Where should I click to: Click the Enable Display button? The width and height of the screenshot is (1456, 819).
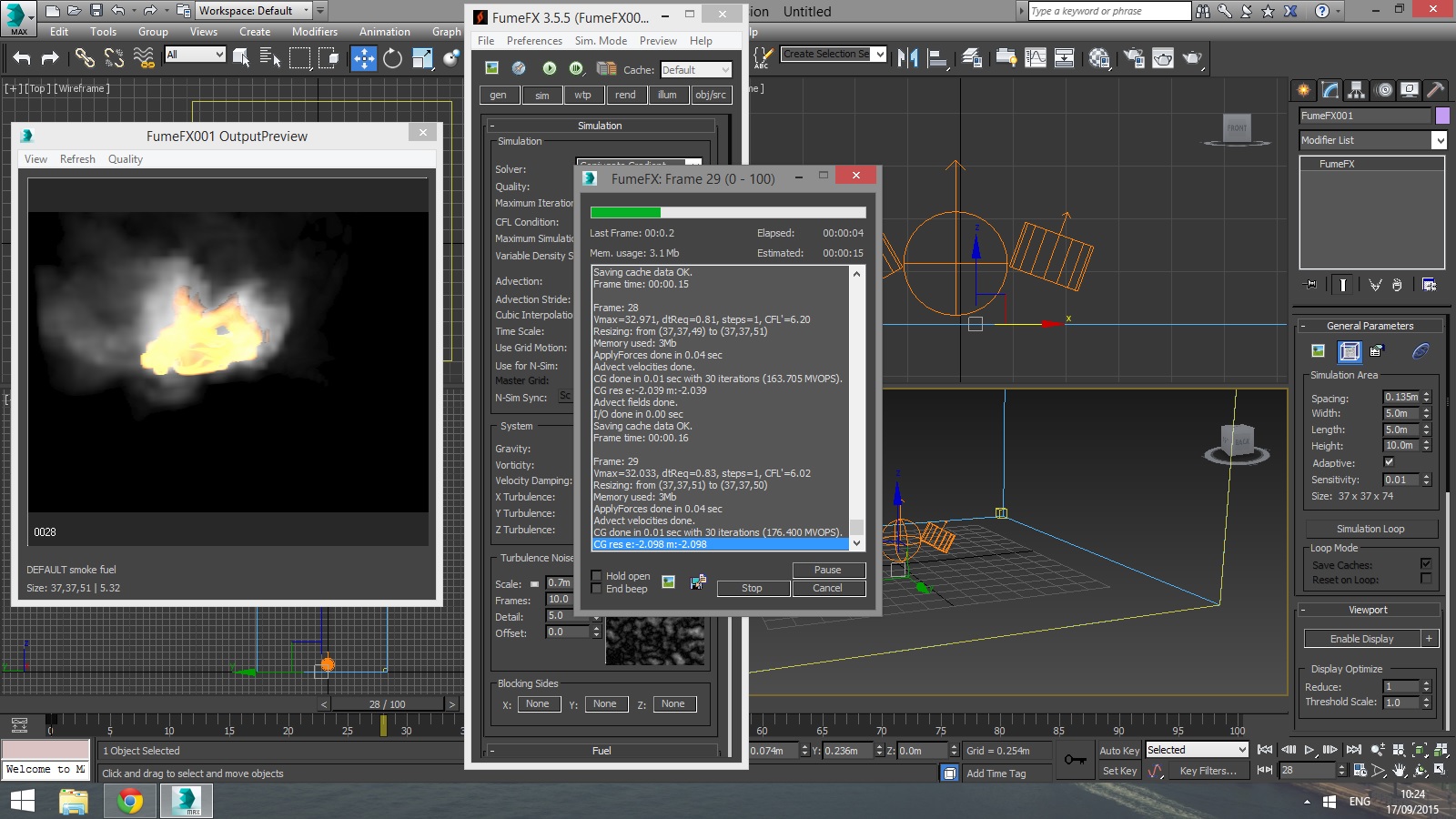(1361, 639)
